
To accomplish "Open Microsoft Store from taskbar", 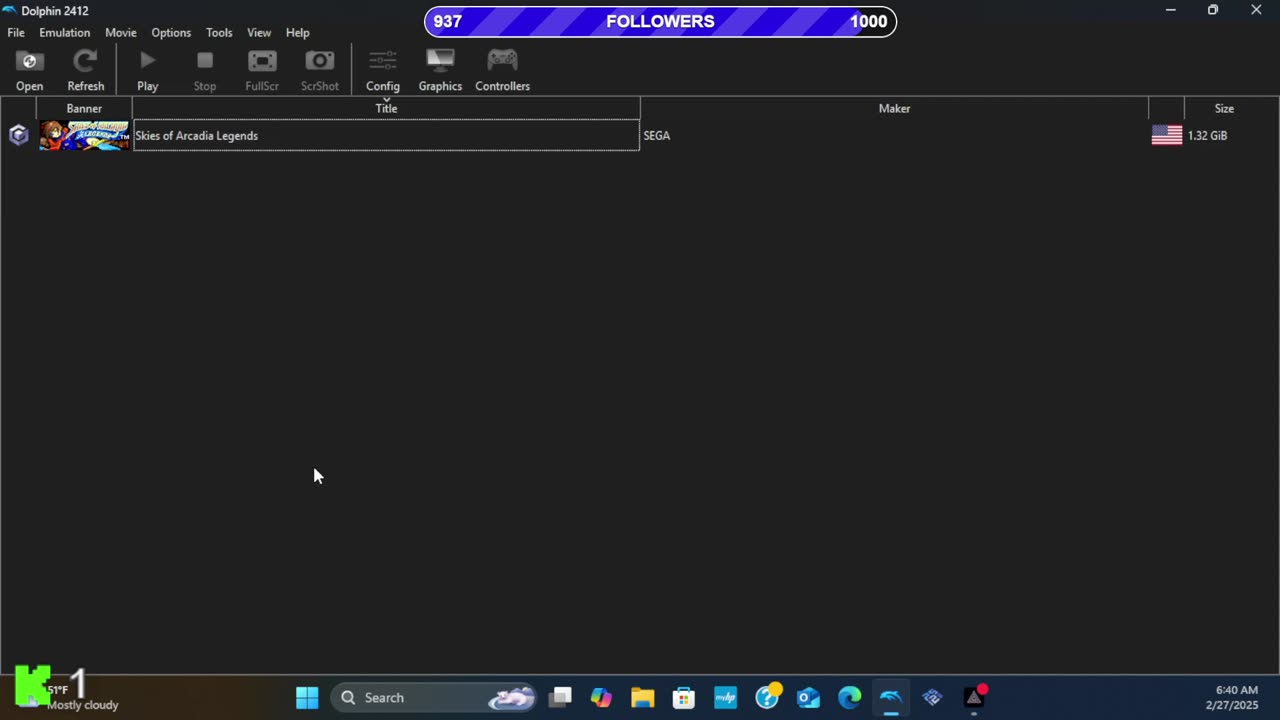I will 684,697.
